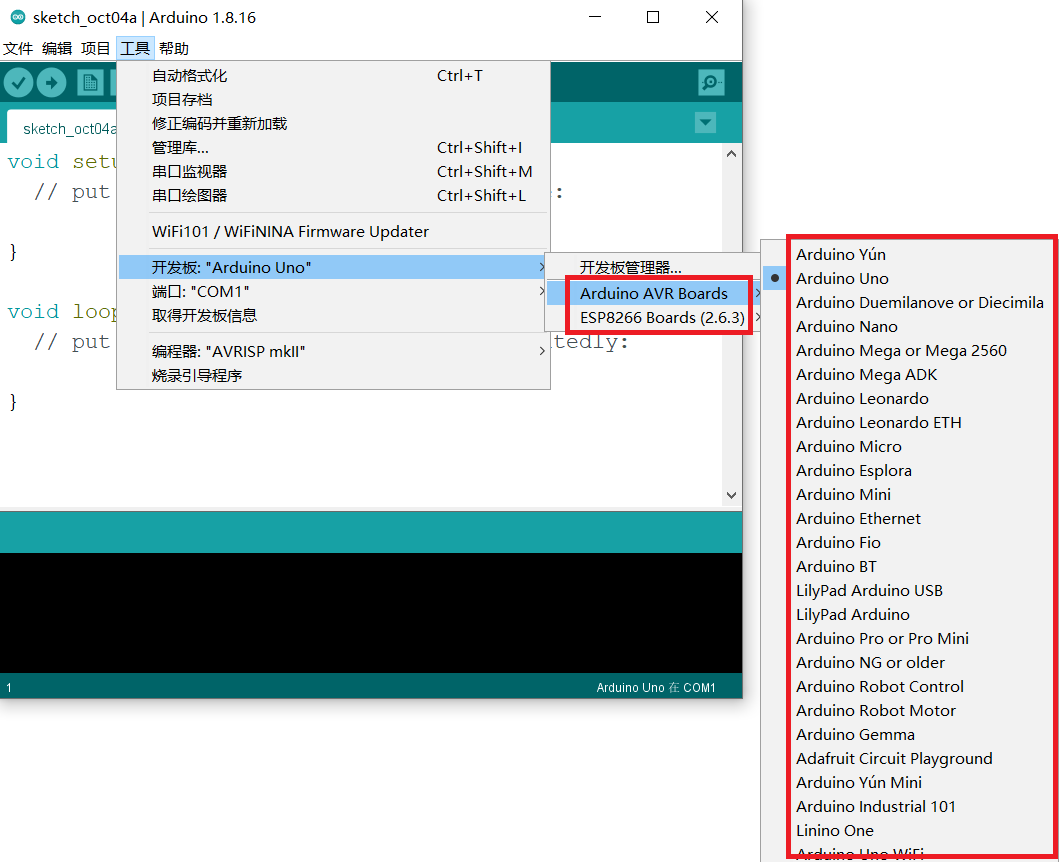Choose 项目存档 menu entry
1063x862 pixels.
[x=334, y=100]
